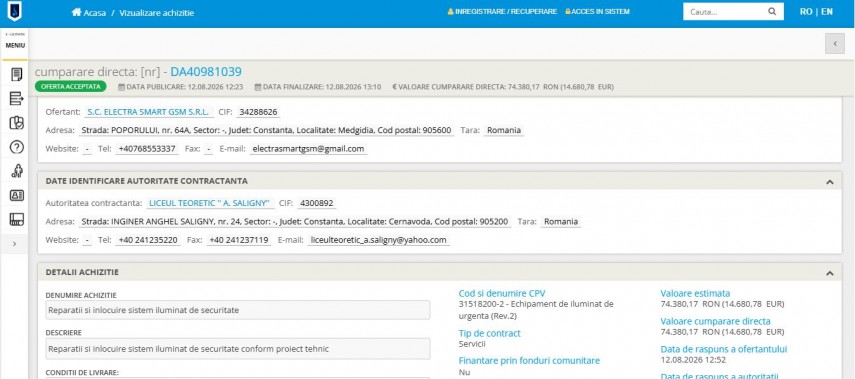Click the home icon next to Acasa
Screen dimensions: 855x379
coord(76,12)
